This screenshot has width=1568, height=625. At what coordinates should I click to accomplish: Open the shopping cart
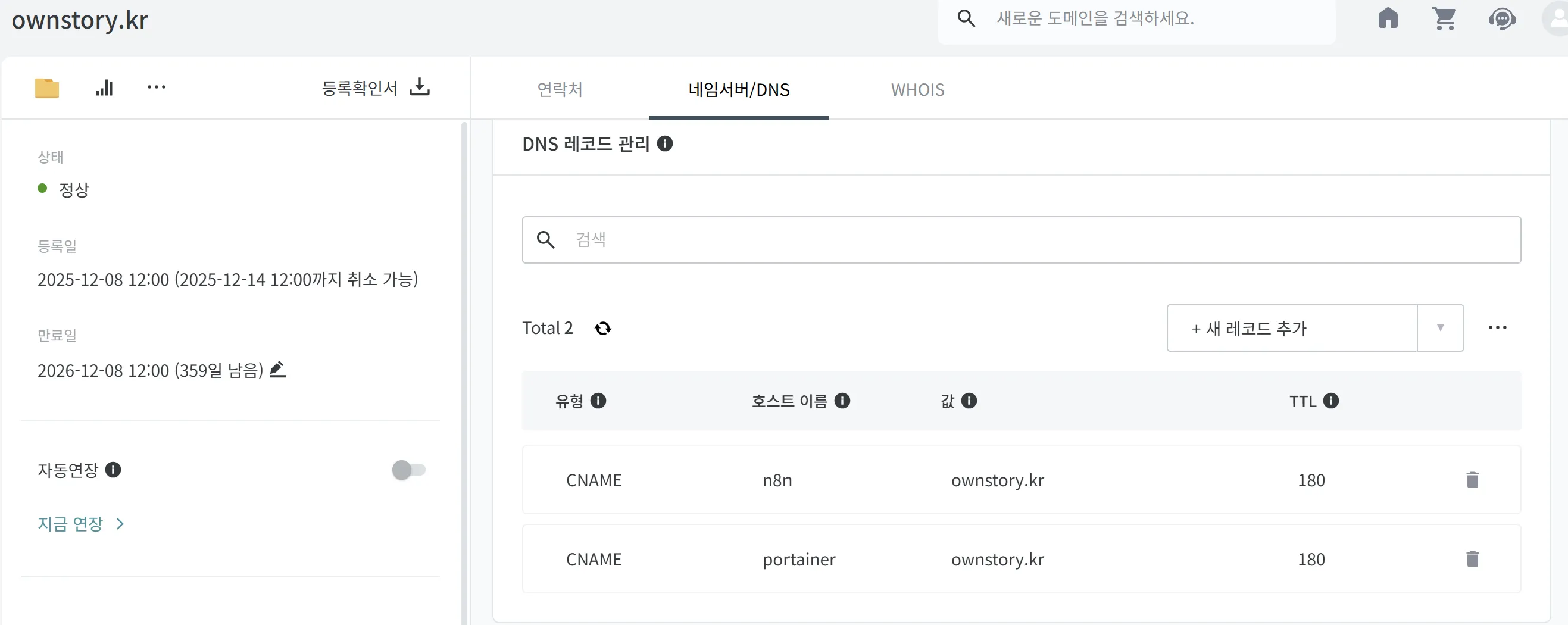click(1445, 19)
